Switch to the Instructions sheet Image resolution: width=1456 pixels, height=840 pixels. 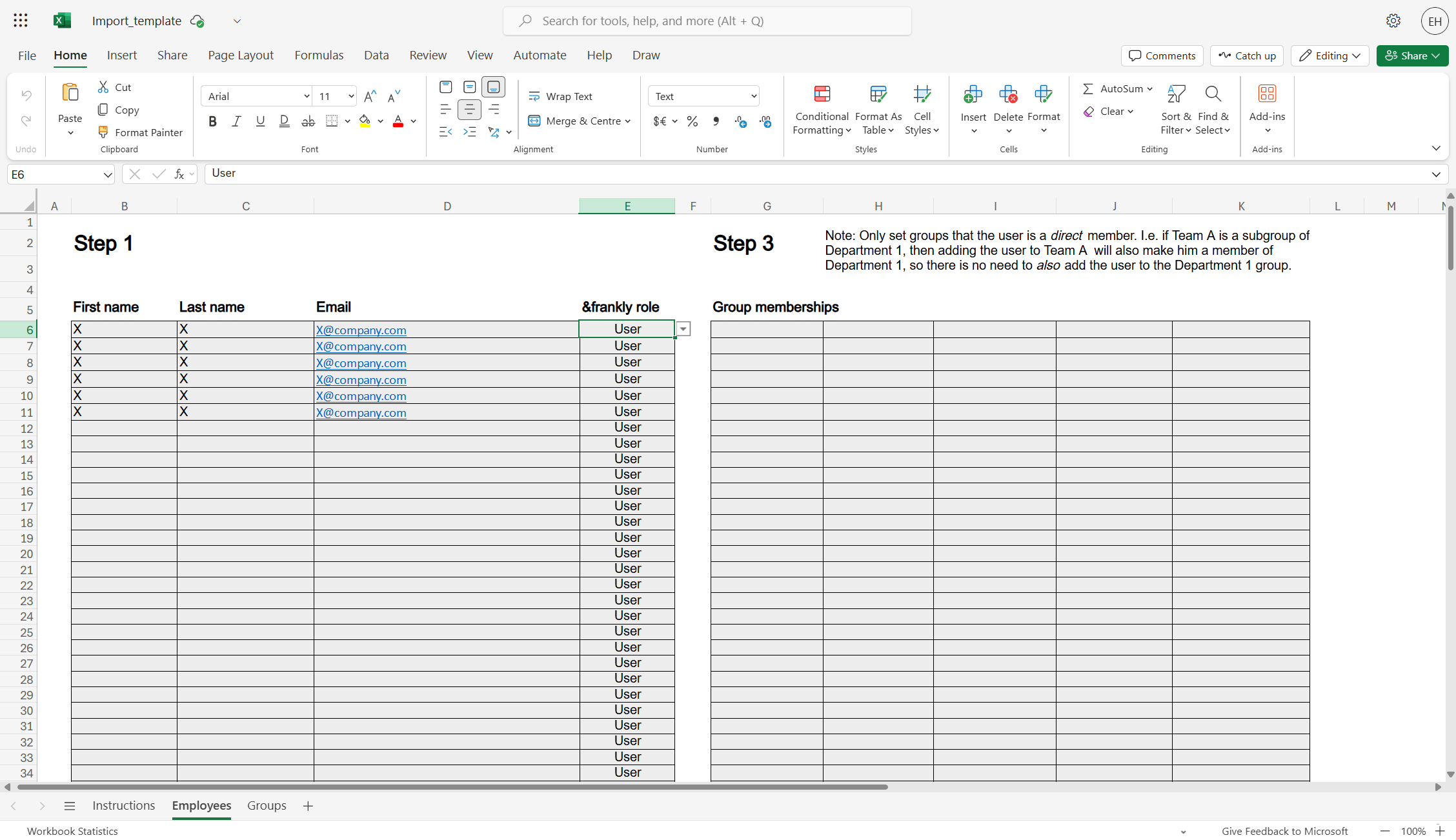(x=124, y=806)
